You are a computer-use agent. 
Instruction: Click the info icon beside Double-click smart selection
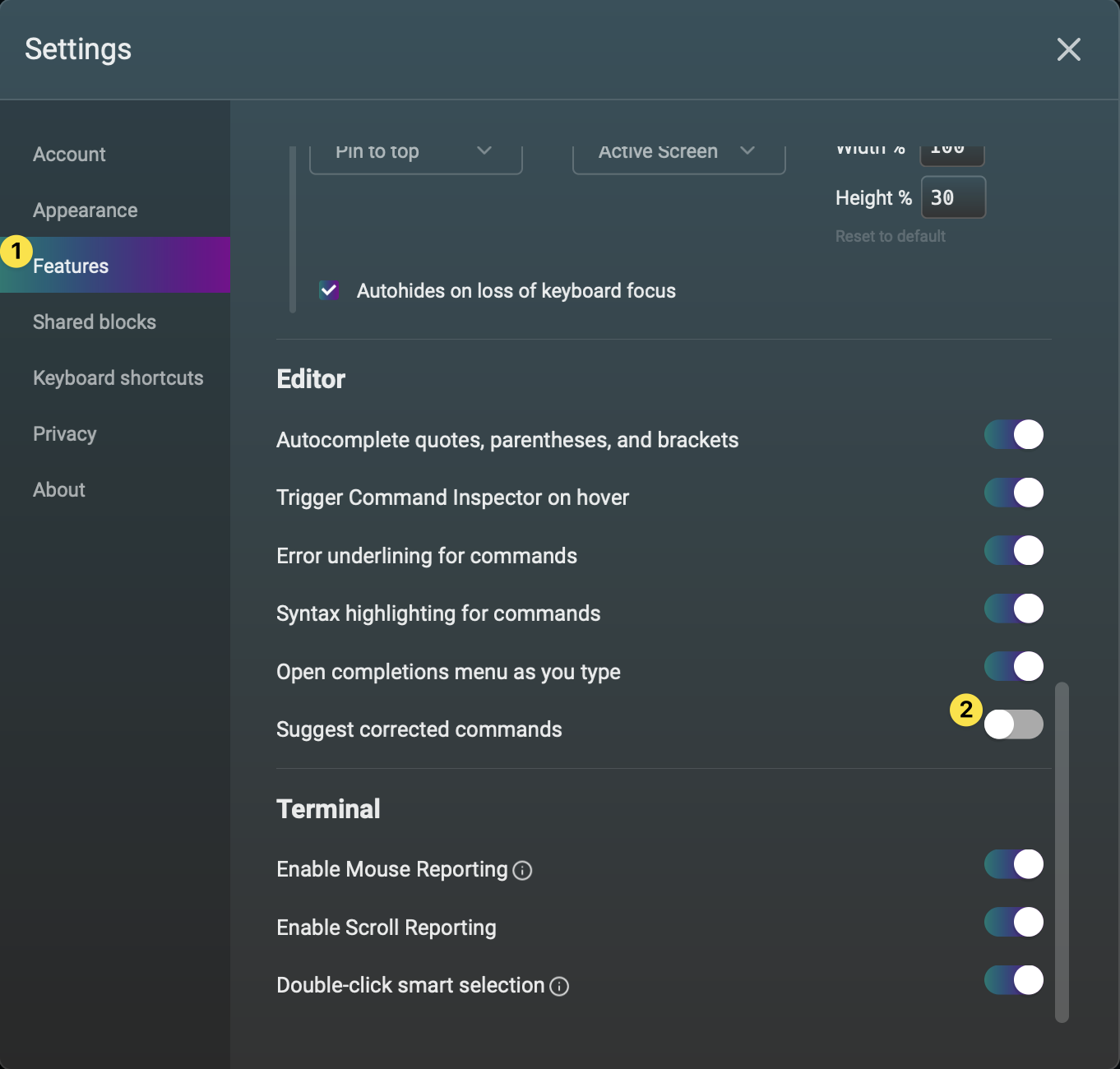coord(559,986)
